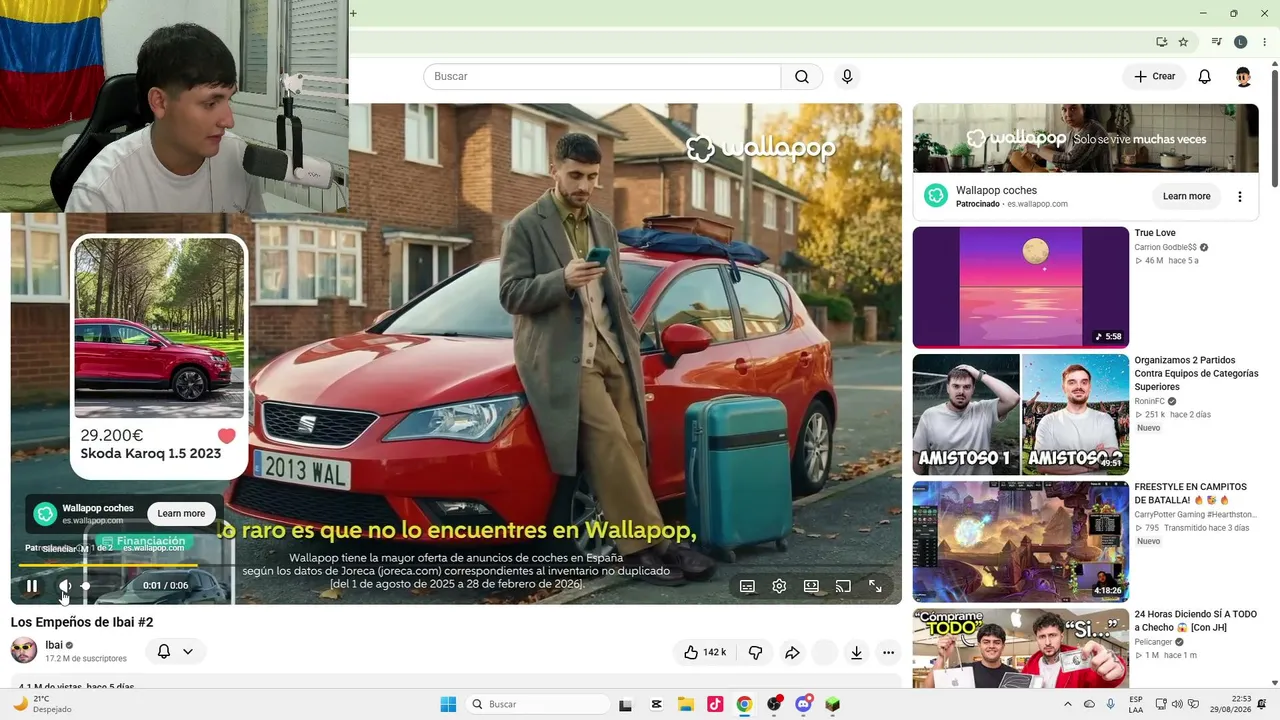Open Discord from the taskbar
This screenshot has height=720, width=1280.
click(803, 704)
